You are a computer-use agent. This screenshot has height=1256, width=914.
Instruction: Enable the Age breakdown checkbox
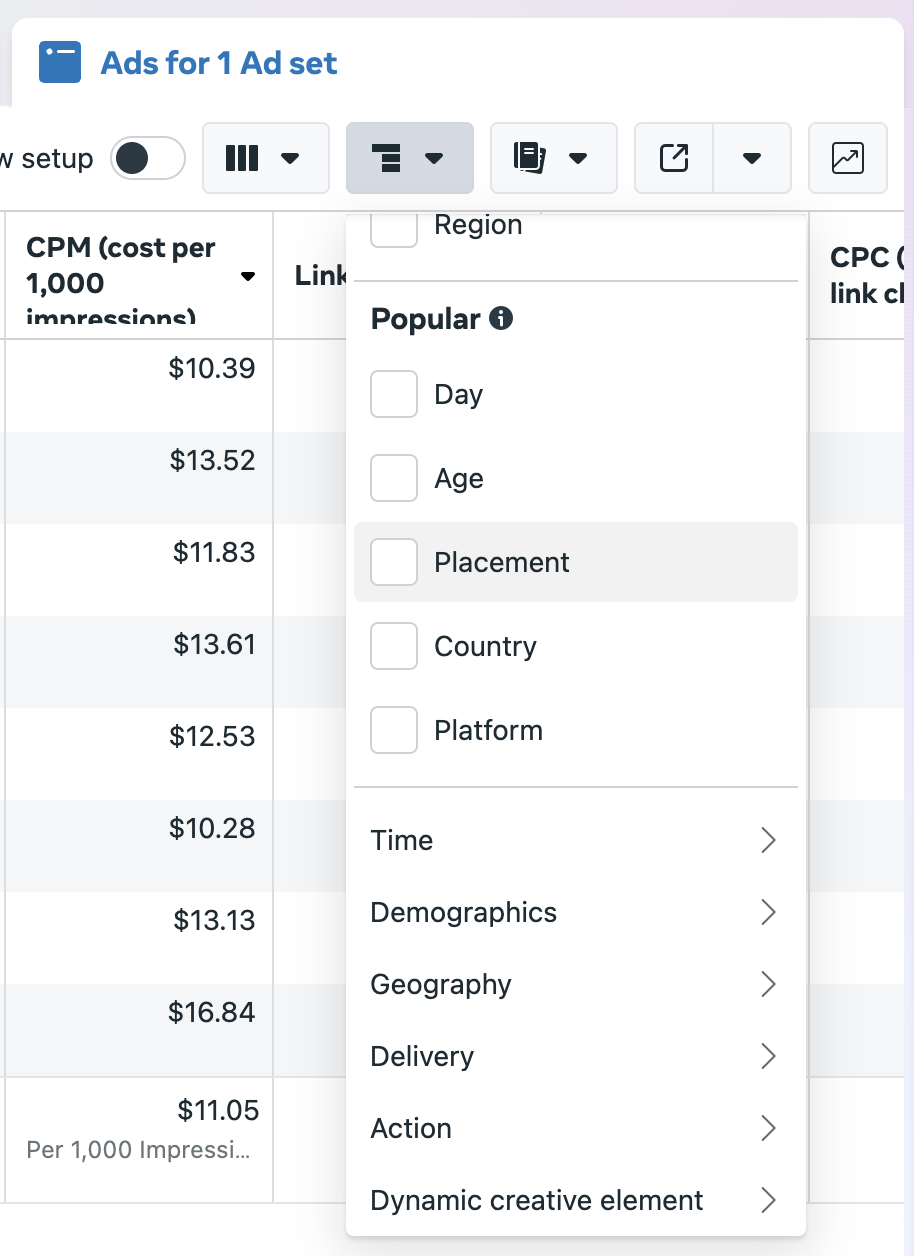(x=394, y=478)
